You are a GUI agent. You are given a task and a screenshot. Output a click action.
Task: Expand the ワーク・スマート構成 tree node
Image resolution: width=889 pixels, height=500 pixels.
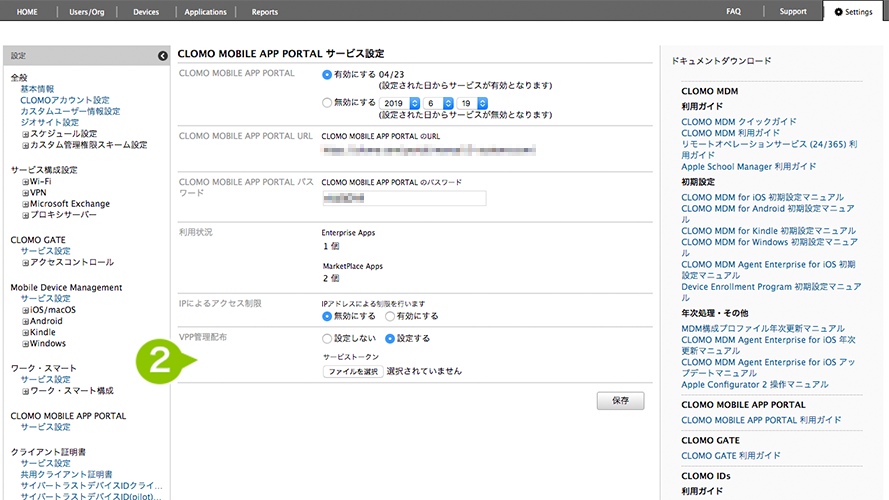click(x=26, y=392)
